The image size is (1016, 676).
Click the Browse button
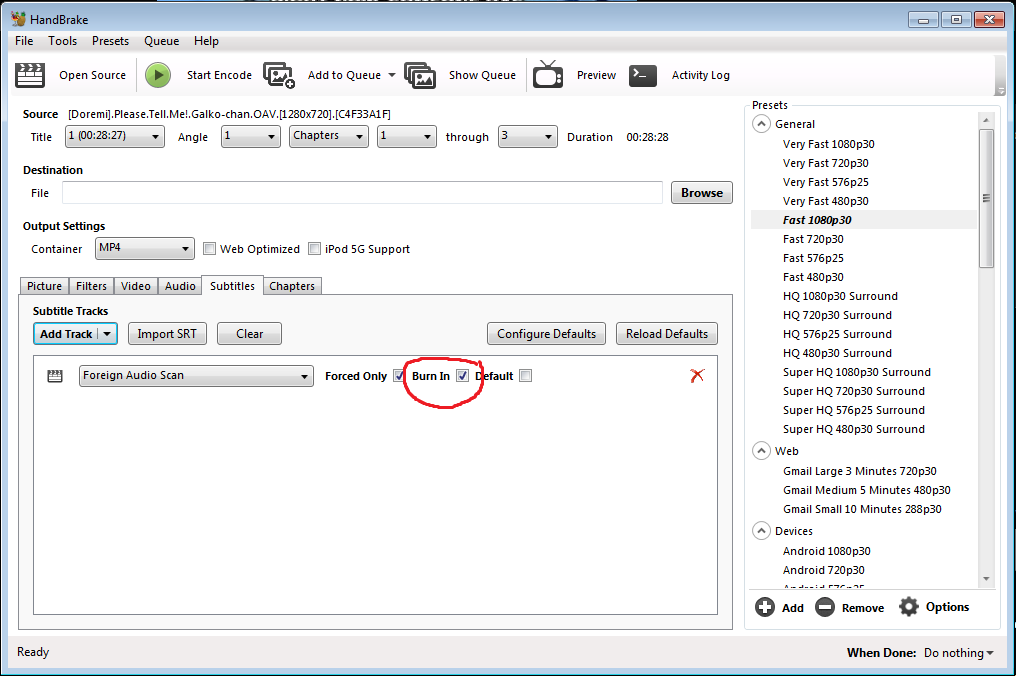pyautogui.click(x=702, y=193)
